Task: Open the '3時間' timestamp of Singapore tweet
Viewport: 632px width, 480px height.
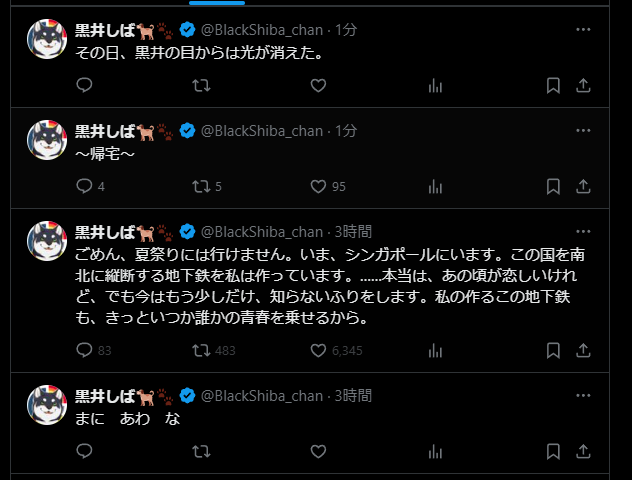Action: point(353,232)
